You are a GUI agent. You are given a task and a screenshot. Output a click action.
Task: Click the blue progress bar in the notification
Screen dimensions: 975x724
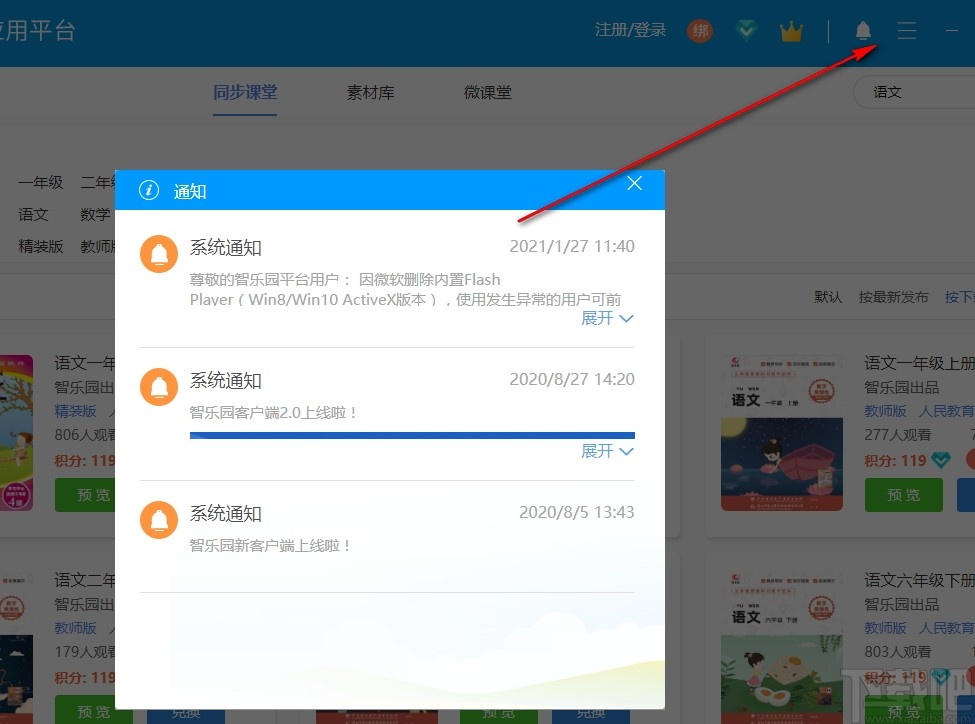pos(411,433)
